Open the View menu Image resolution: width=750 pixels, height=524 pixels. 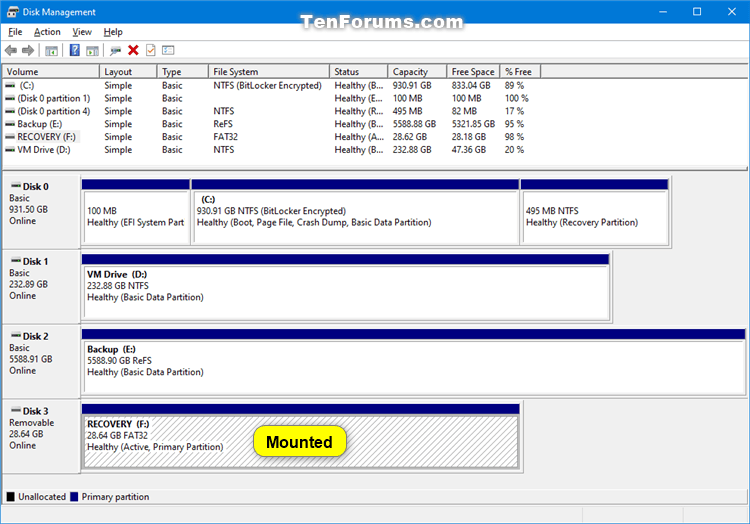pyautogui.click(x=82, y=32)
